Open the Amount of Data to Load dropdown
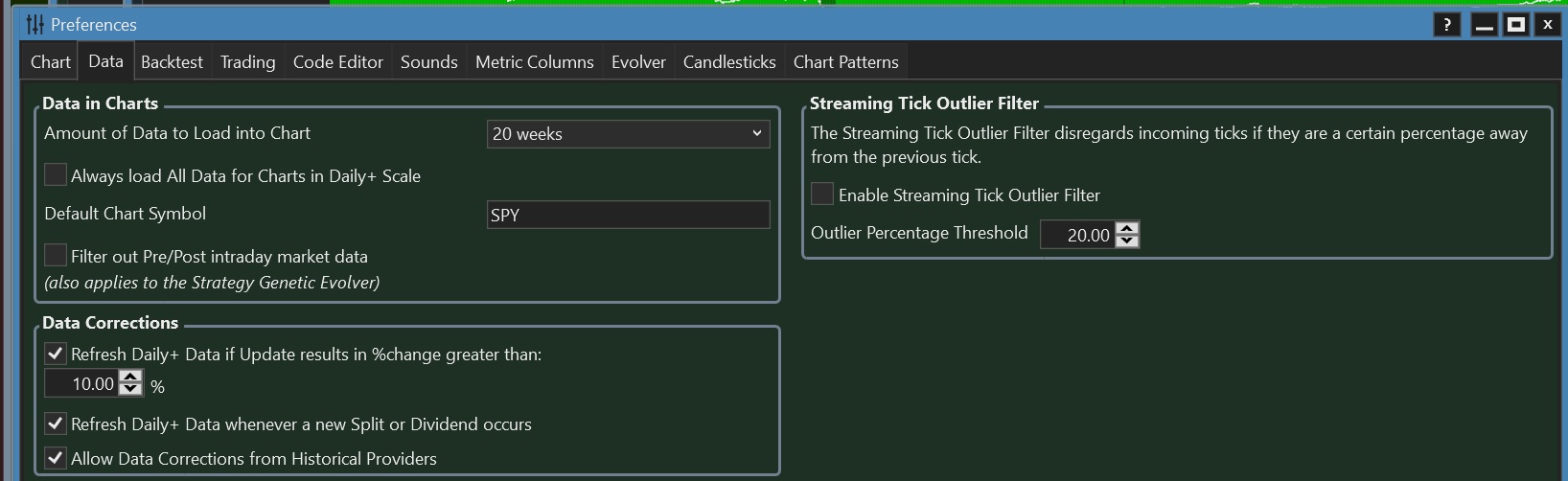1568x481 pixels. (x=628, y=134)
